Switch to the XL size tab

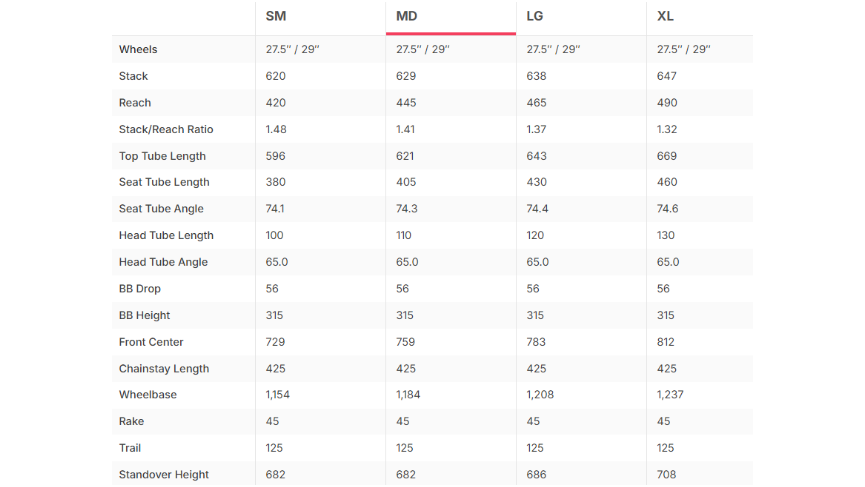click(x=665, y=16)
